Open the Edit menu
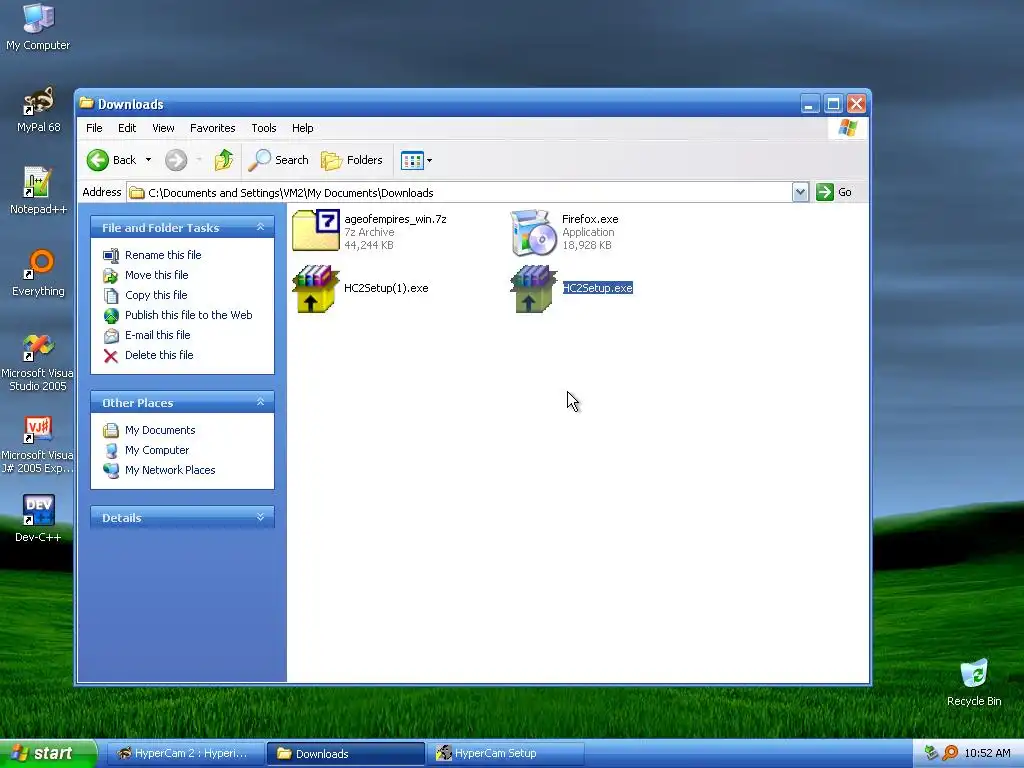The width and height of the screenshot is (1024, 768). click(x=127, y=128)
